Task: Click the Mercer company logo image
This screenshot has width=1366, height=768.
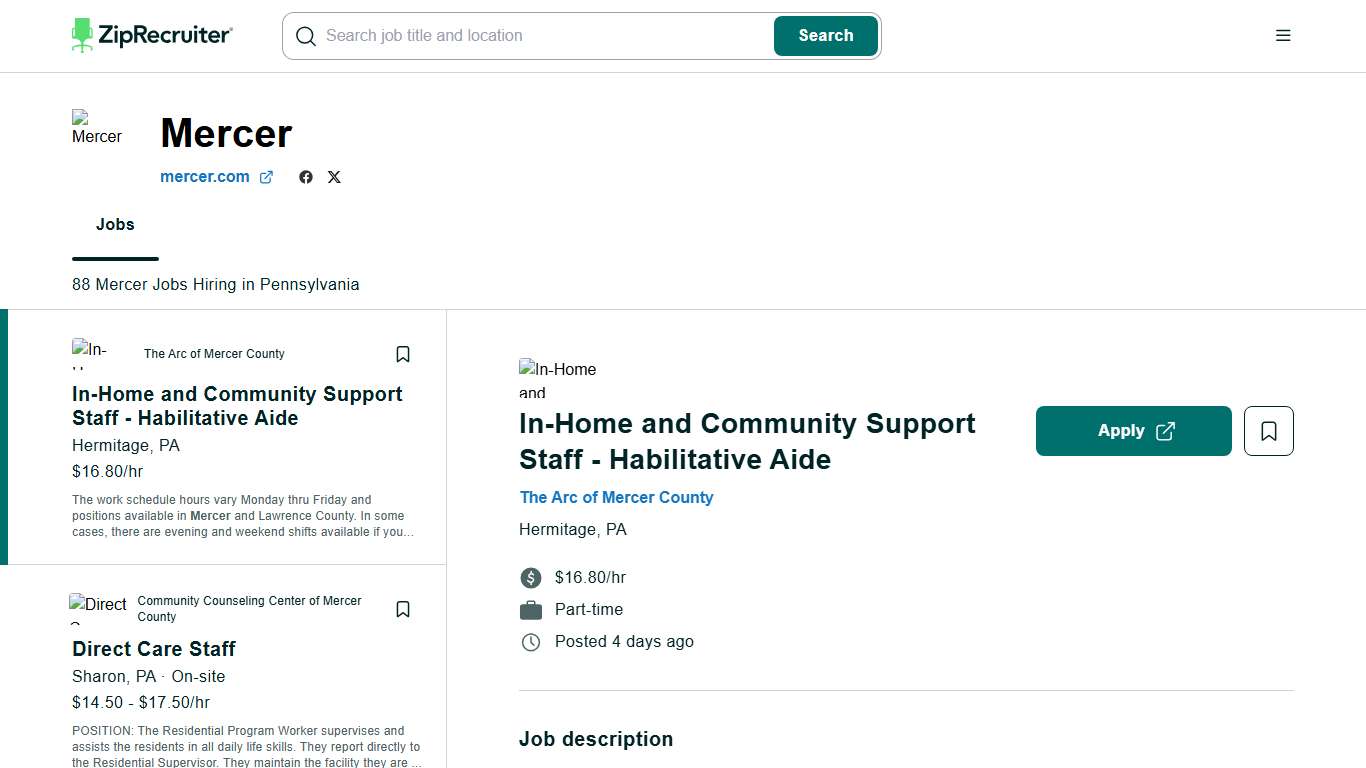Action: coord(97,129)
